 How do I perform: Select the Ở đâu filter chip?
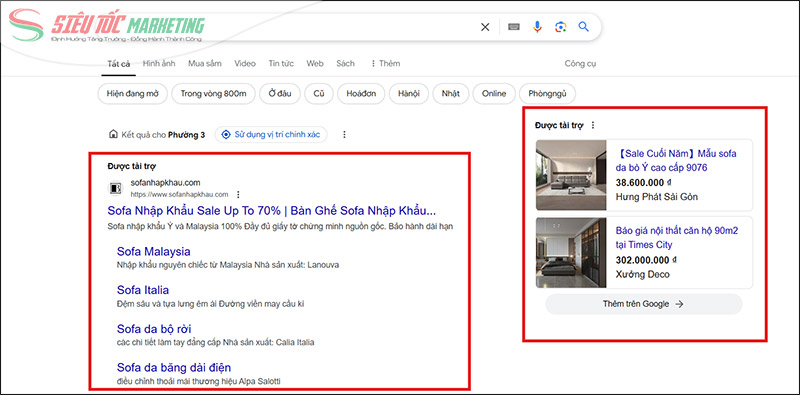280,94
